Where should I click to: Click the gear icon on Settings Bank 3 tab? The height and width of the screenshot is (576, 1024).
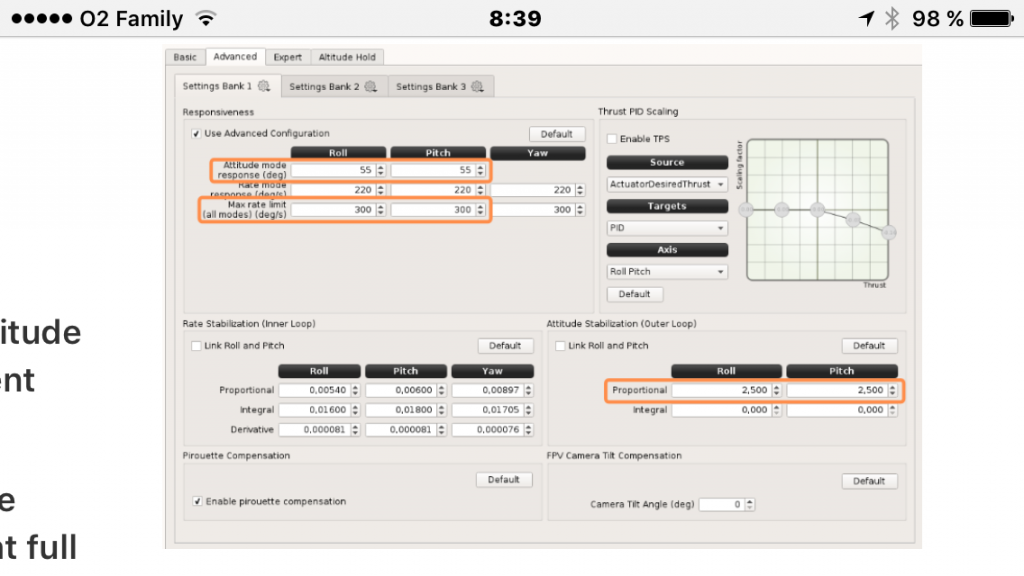coord(477,87)
